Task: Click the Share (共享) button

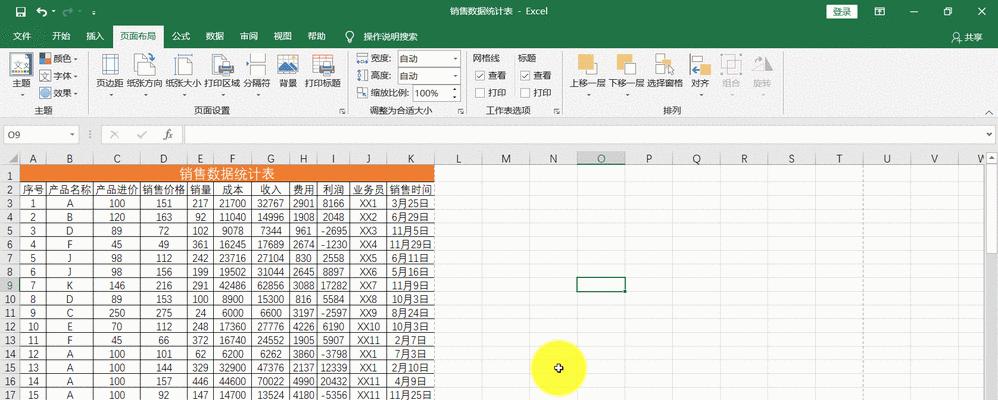Action: point(967,38)
